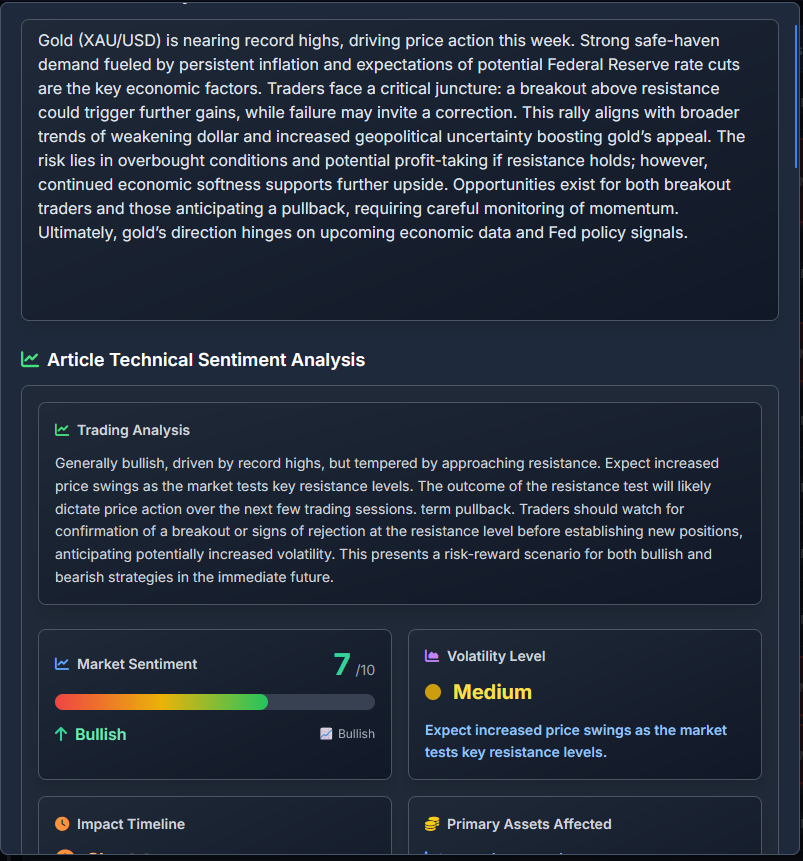Click the Market Sentiment gradient progress bar
The height and width of the screenshot is (861, 803).
point(215,702)
